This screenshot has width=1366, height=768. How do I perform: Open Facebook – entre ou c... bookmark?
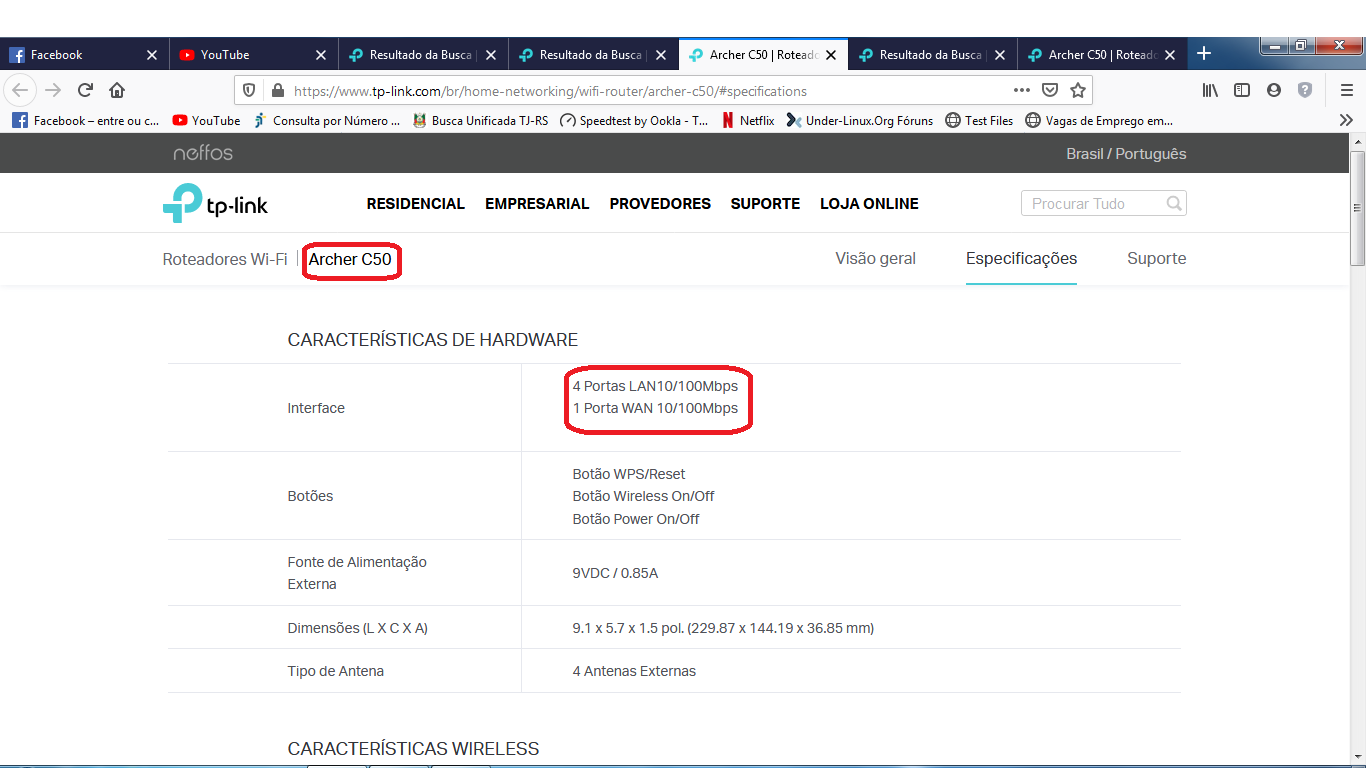coord(86,120)
